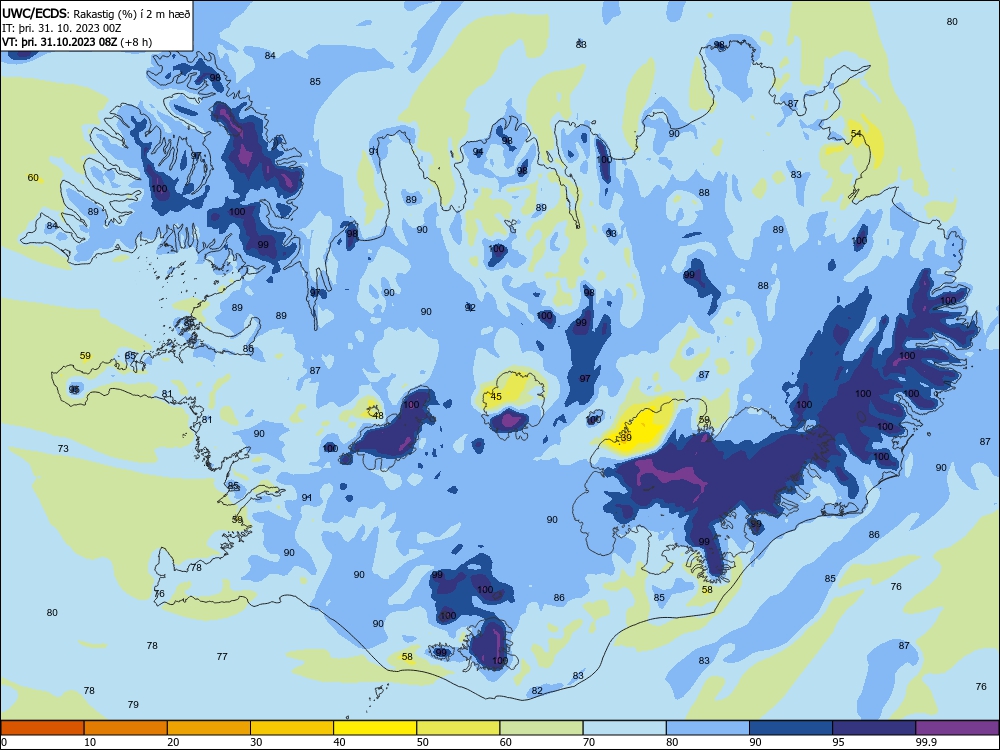Click the valid time line 'VT: þri. 31.10.2023 08Z (+8 h)'

tap(77, 42)
